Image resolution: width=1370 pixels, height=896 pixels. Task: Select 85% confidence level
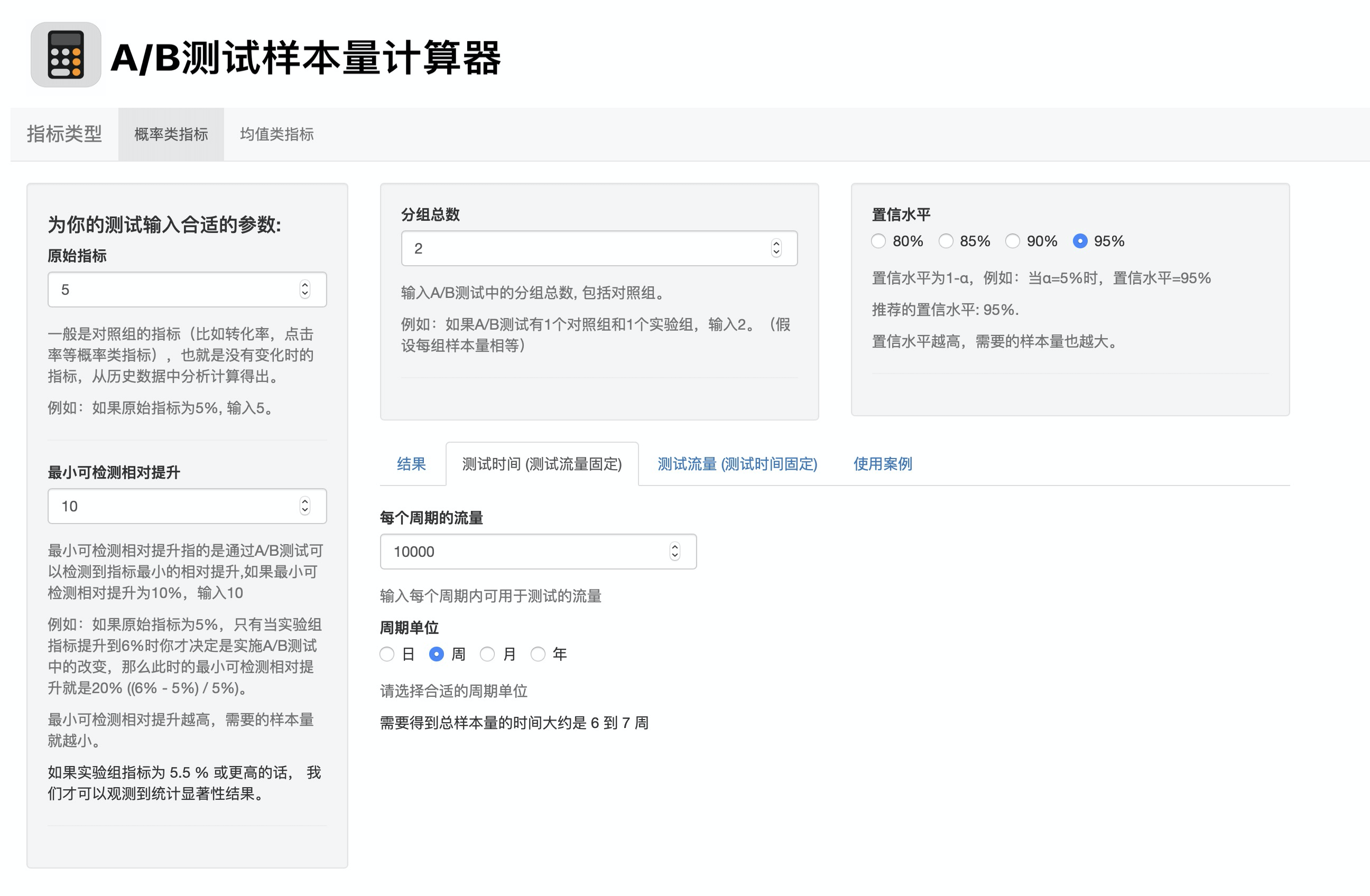945,241
